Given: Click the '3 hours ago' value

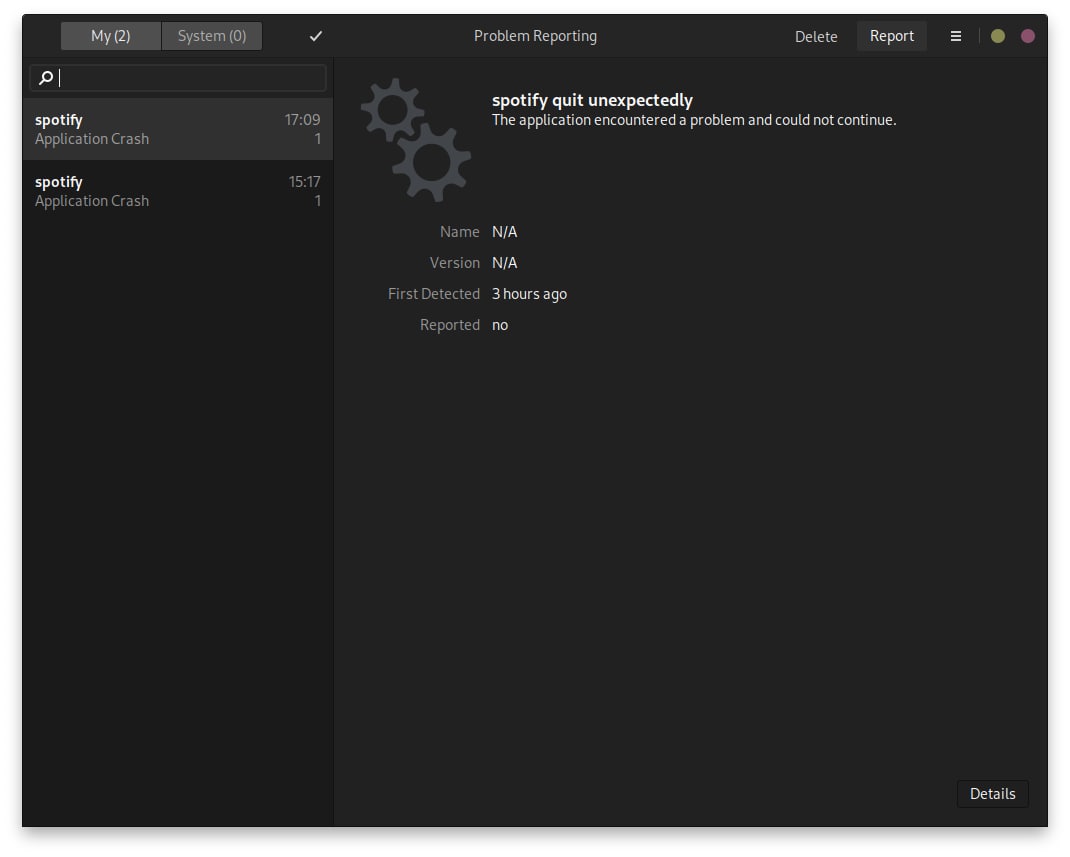Looking at the screenshot, I should [529, 294].
